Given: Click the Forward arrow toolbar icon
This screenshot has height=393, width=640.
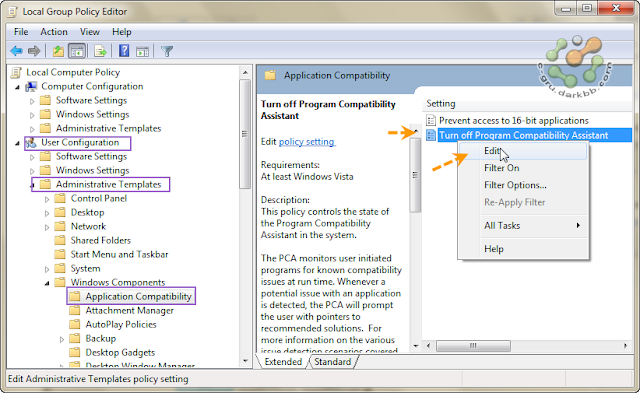Looking at the screenshot, I should coord(33,51).
